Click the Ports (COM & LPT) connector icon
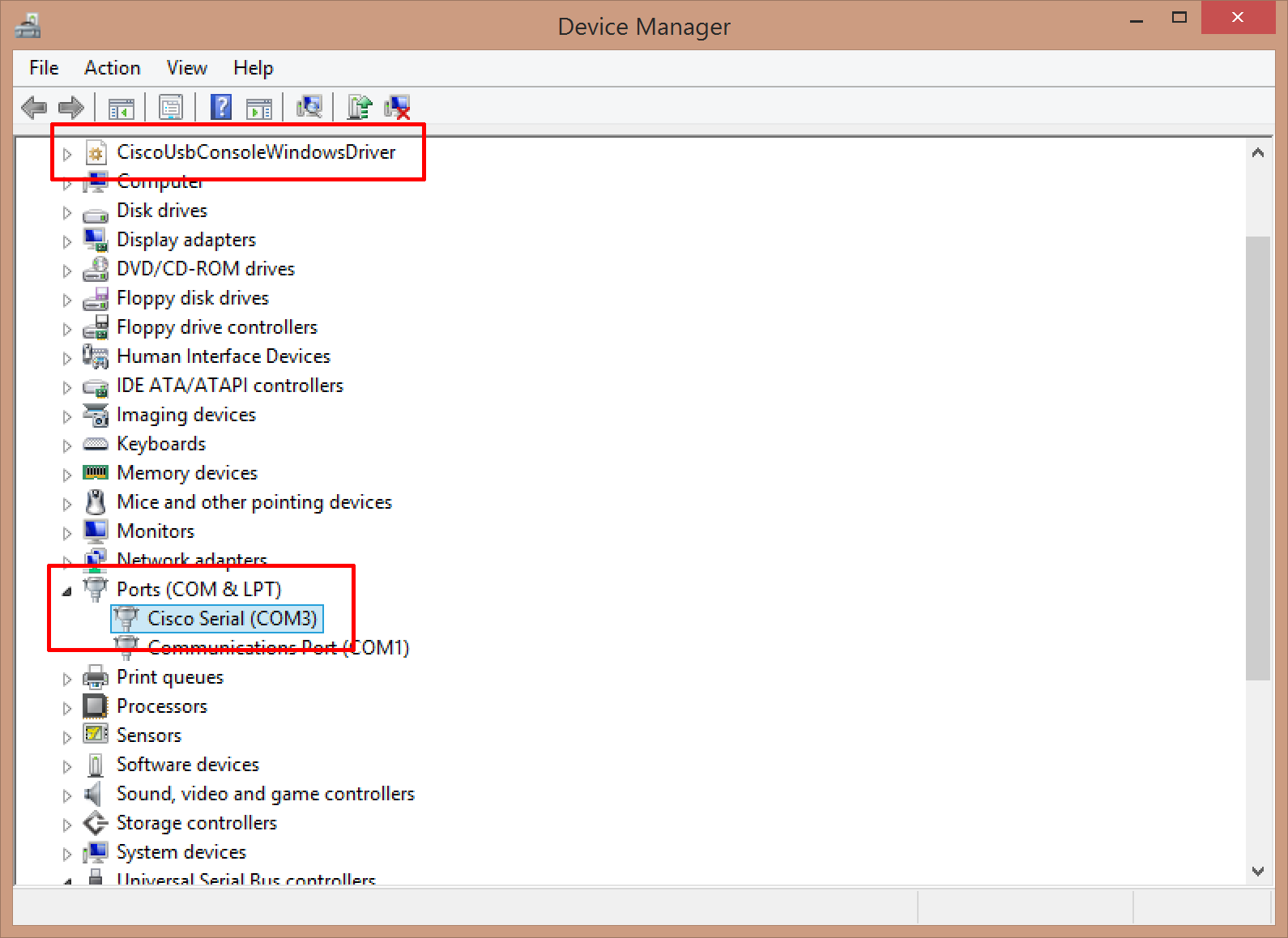The width and height of the screenshot is (1288, 938). coord(96,590)
